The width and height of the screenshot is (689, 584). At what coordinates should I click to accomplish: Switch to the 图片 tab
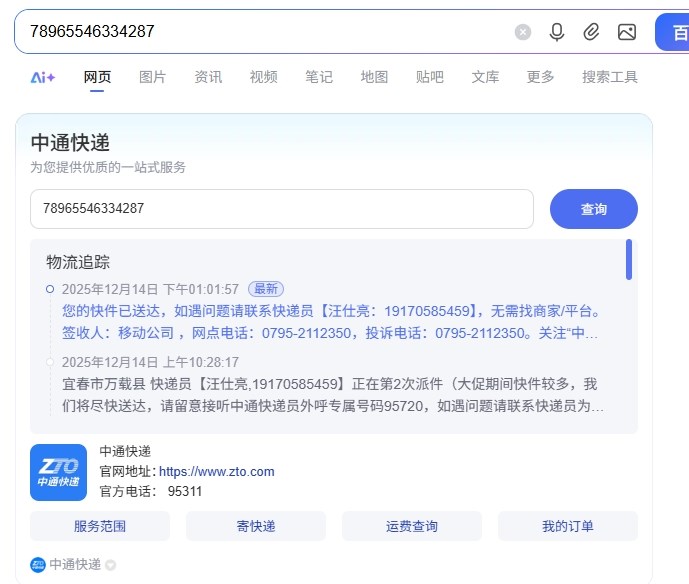153,77
